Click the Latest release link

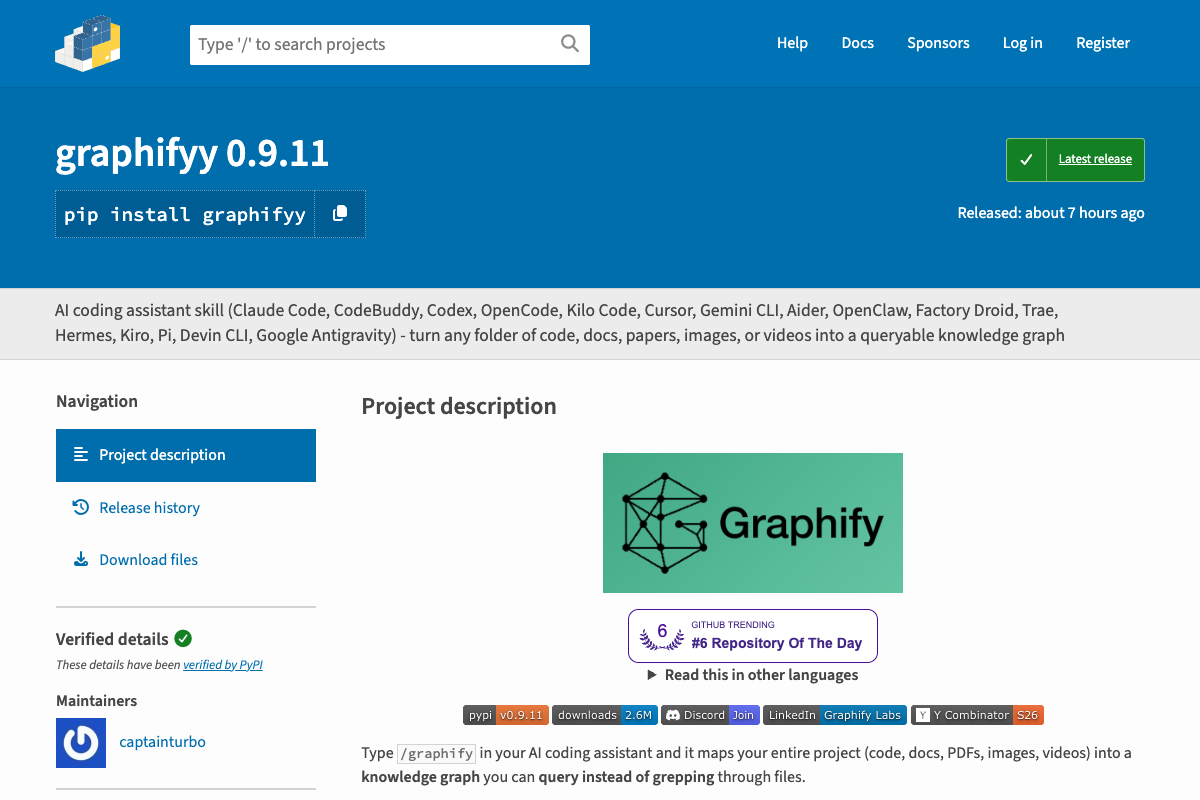click(1095, 159)
